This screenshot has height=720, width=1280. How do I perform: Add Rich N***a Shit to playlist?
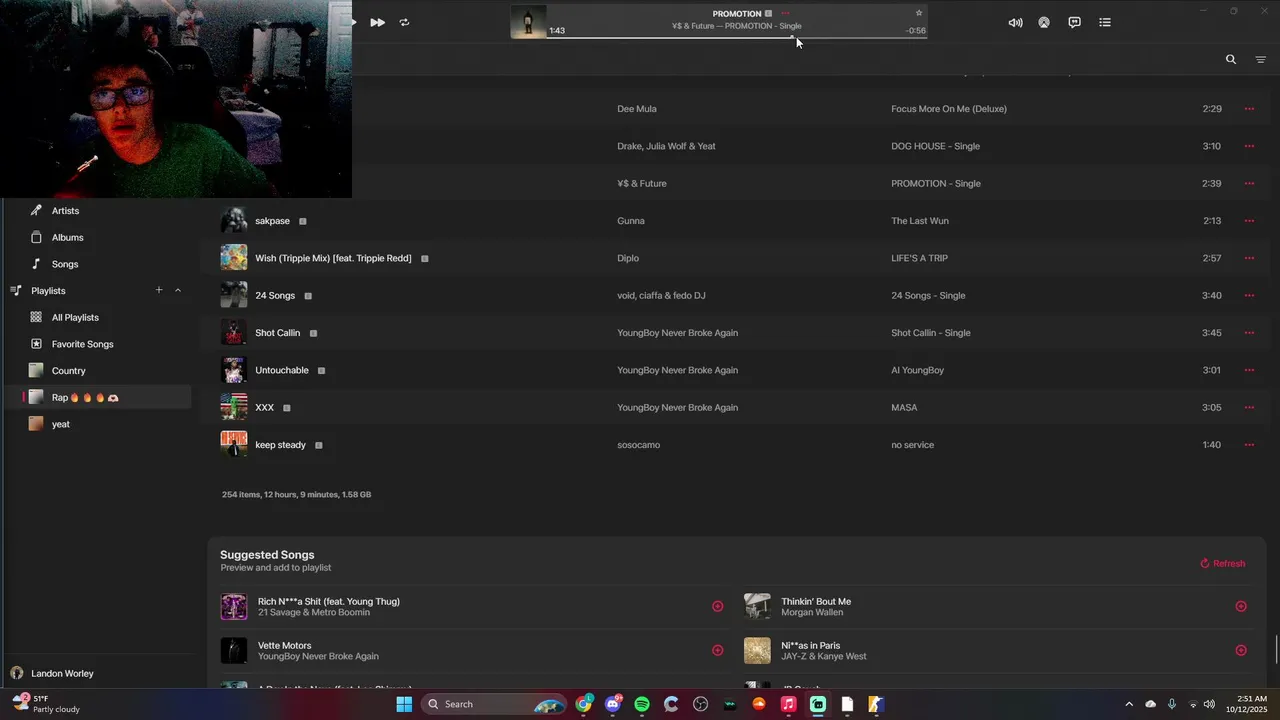point(717,606)
